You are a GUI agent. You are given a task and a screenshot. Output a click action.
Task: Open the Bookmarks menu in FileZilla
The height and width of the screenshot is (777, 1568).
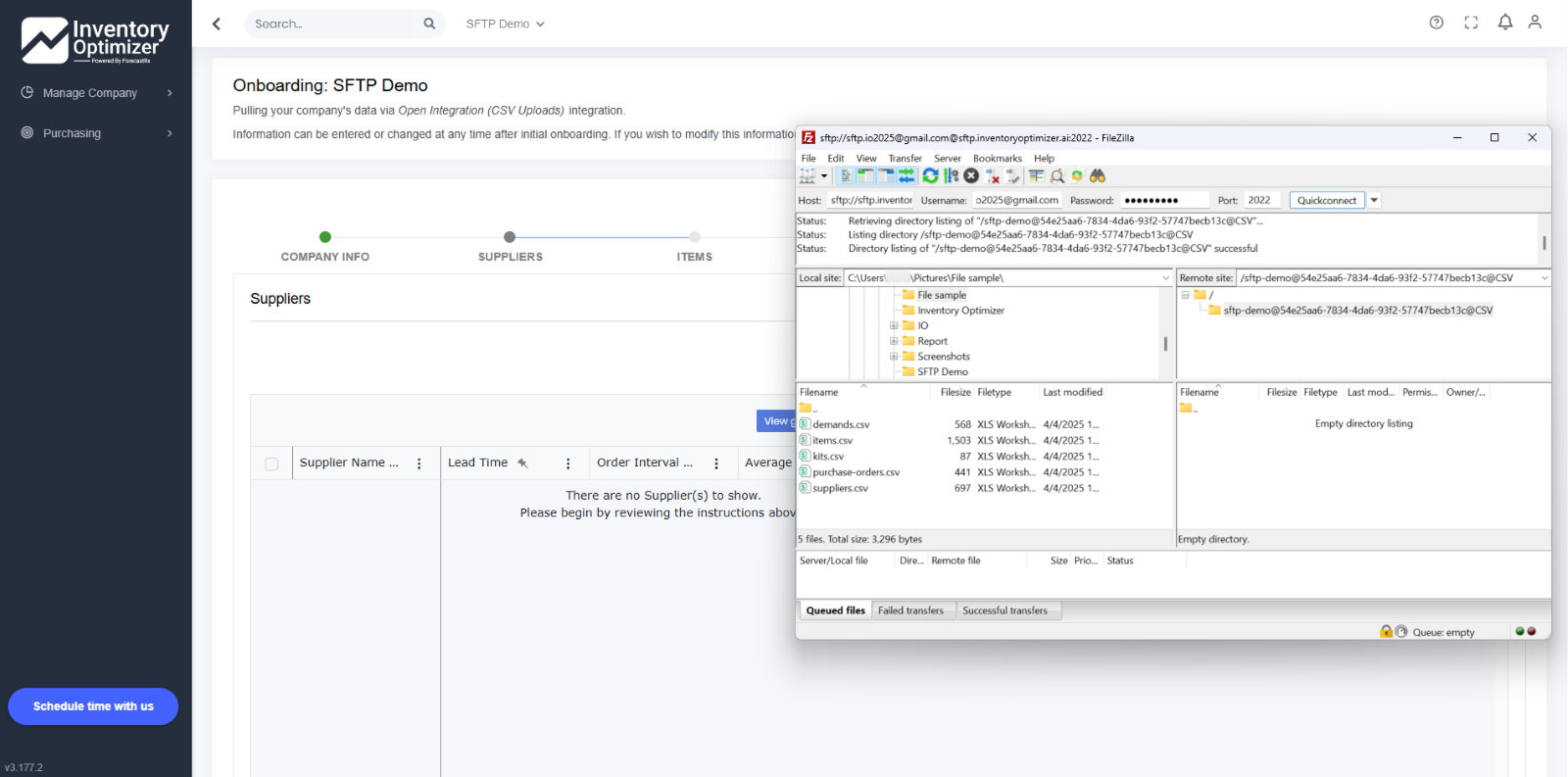[998, 159]
